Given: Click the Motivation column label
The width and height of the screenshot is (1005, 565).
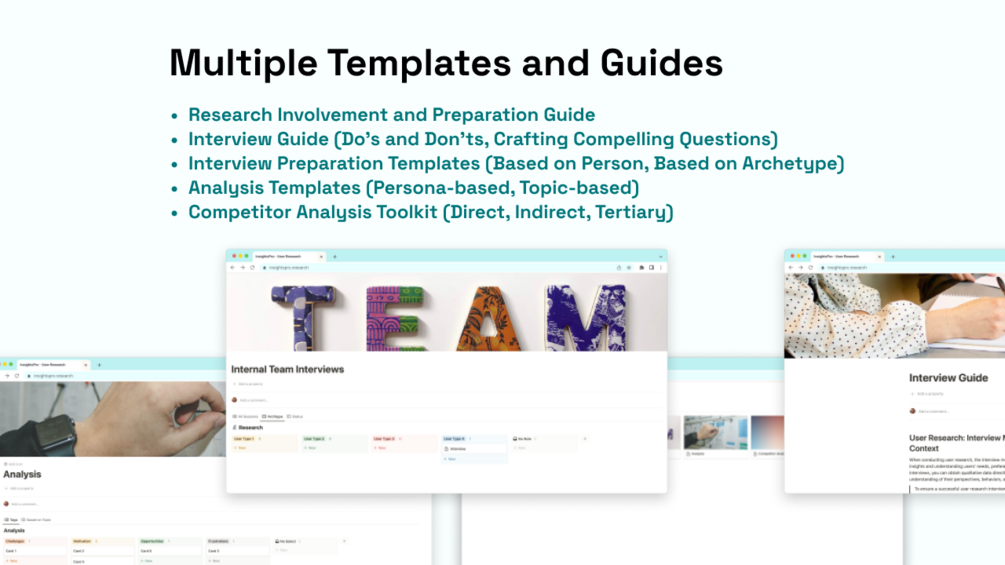Looking at the screenshot, I should pyautogui.click(x=82, y=541).
